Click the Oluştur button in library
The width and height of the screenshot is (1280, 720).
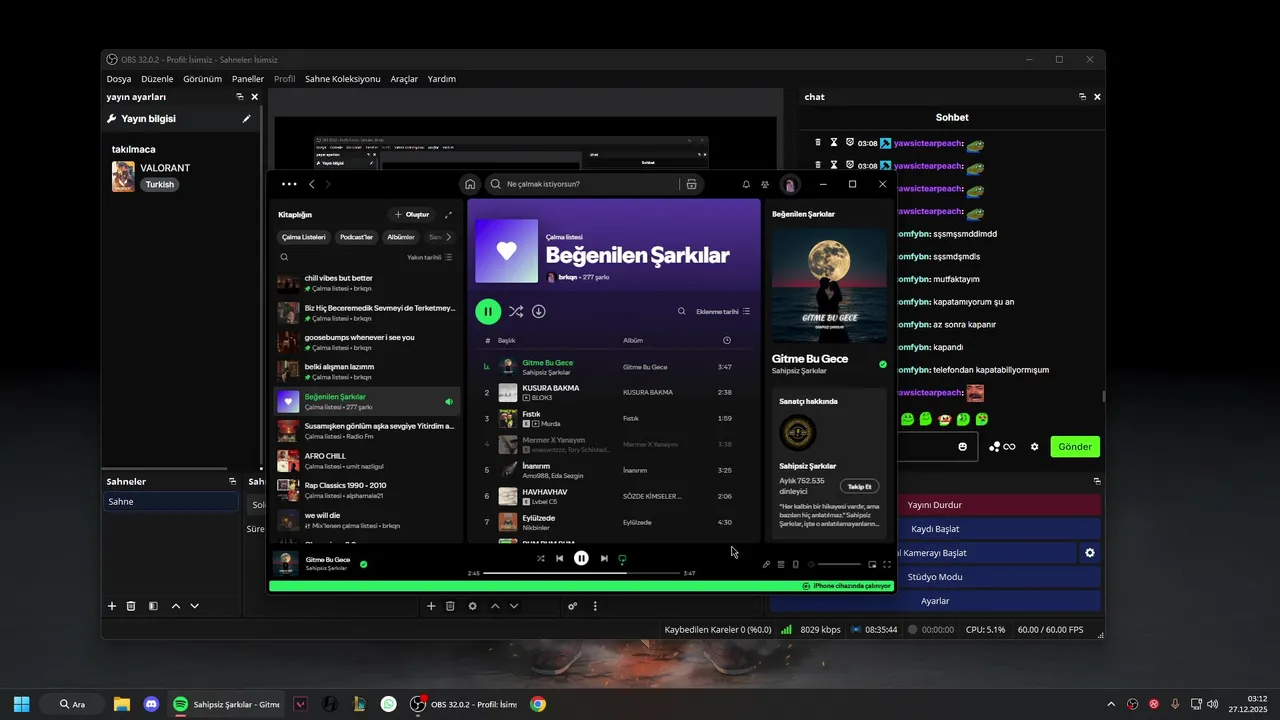pyautogui.click(x=411, y=214)
